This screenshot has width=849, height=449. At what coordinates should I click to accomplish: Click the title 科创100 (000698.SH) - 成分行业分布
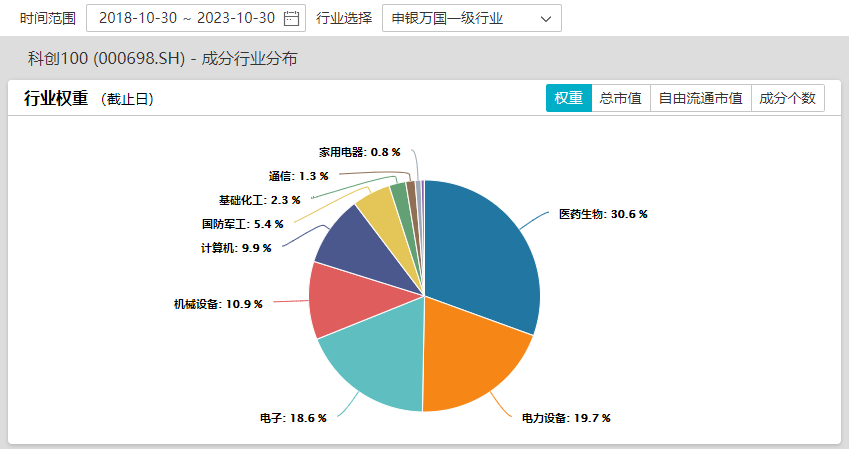point(162,58)
